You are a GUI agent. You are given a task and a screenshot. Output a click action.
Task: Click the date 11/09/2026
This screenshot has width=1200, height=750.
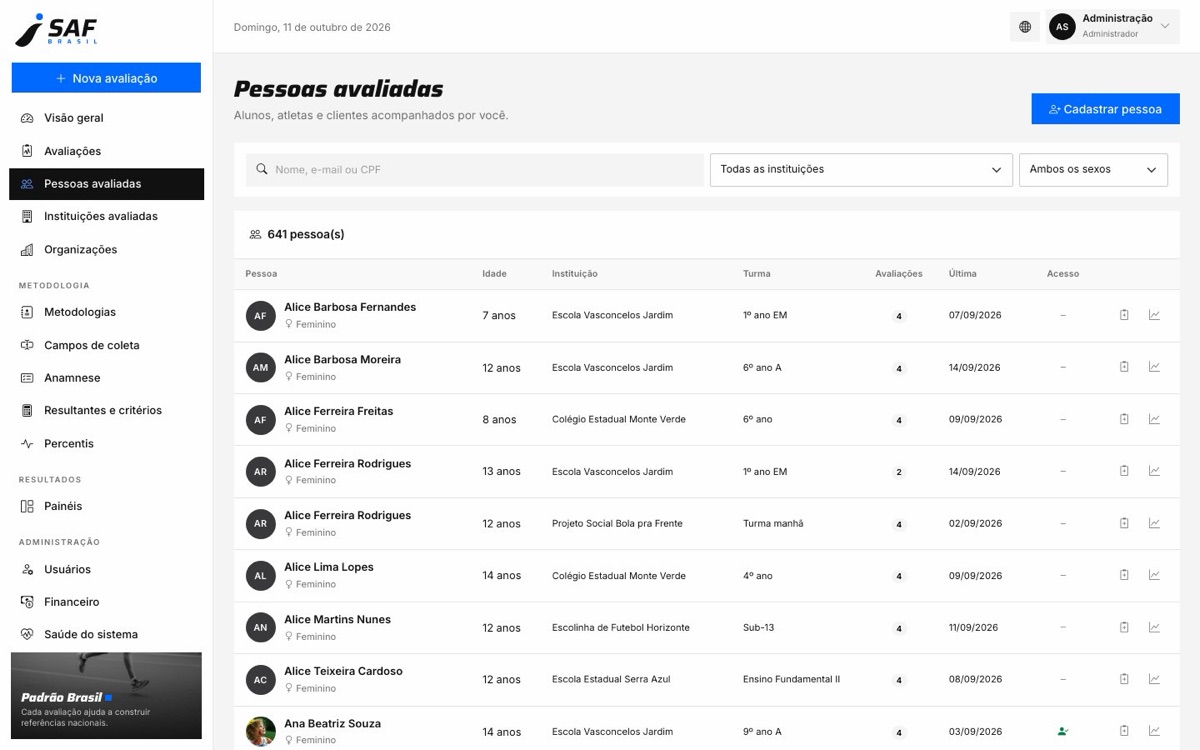pyautogui.click(x=973, y=628)
